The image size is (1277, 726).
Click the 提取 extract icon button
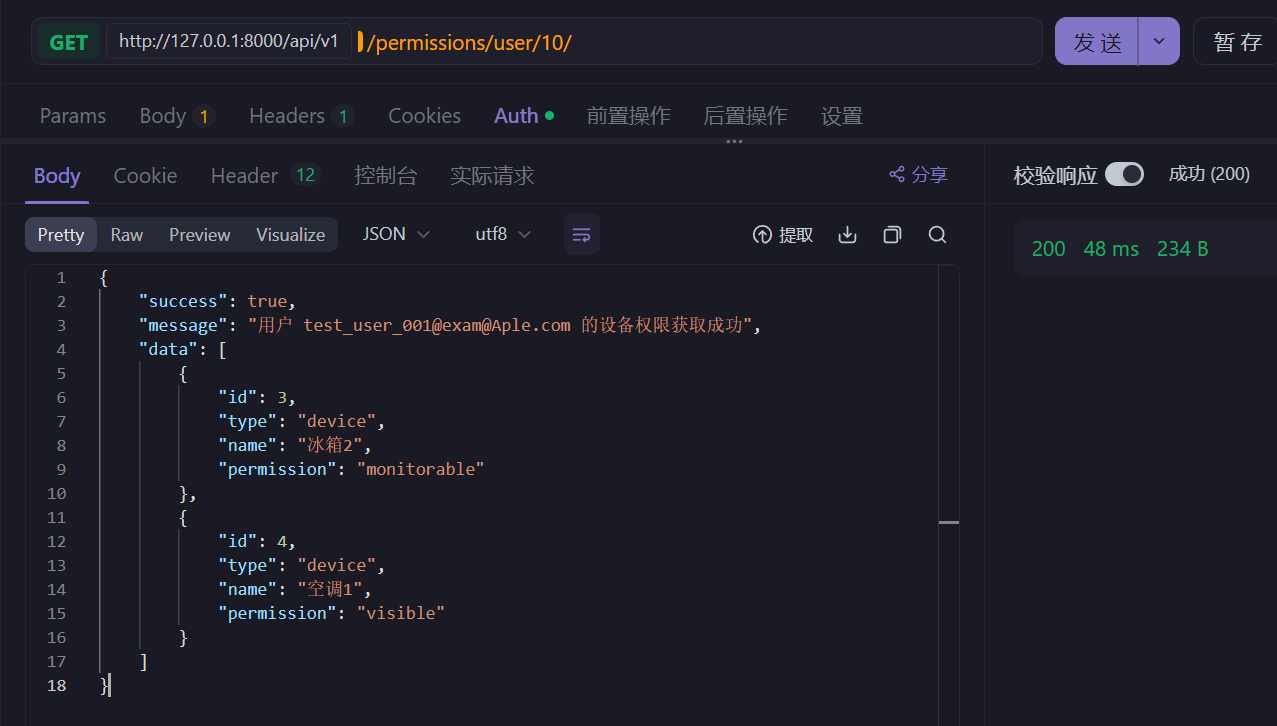coord(782,235)
